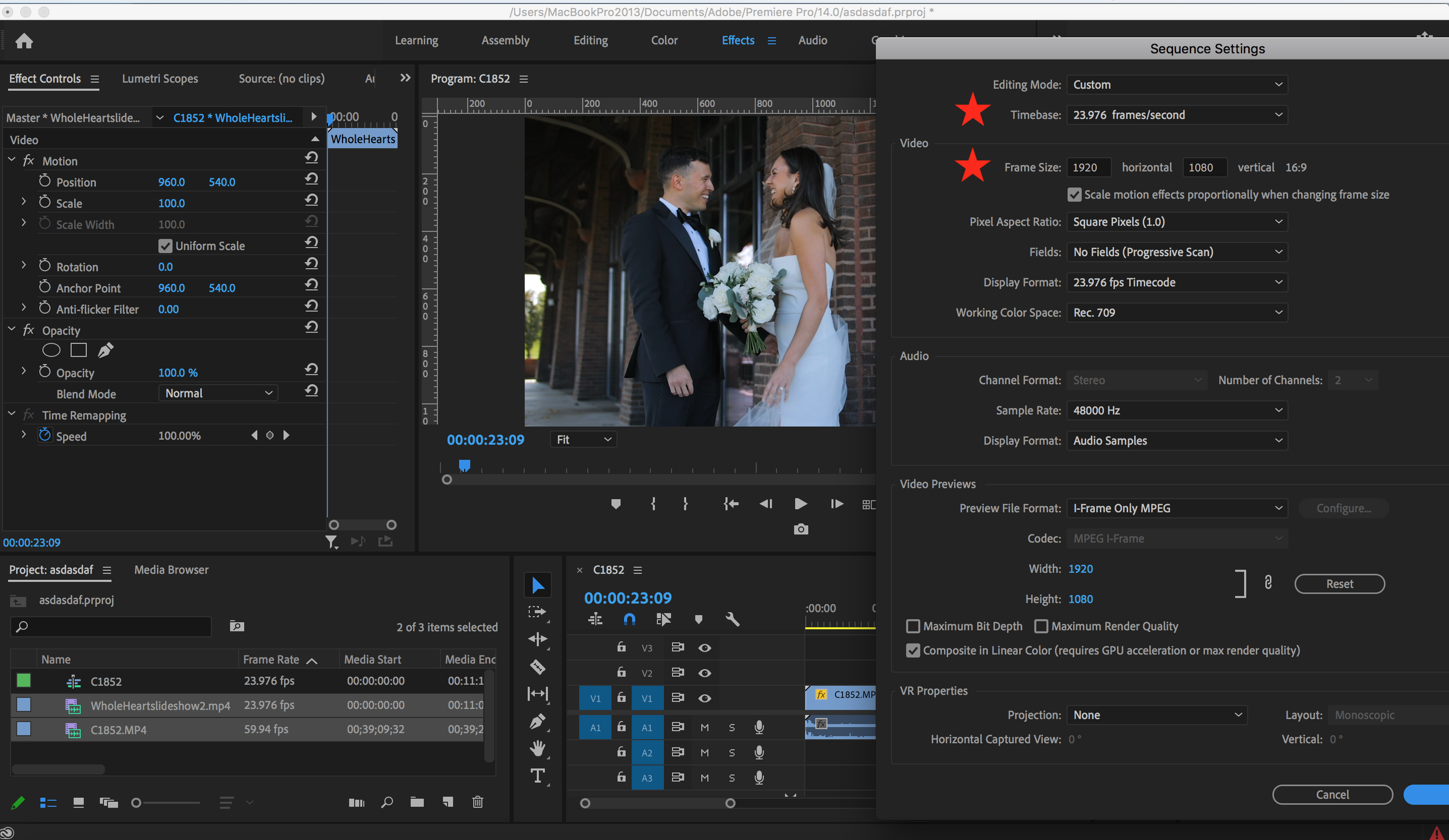Click the New Bin icon in the Project panel
This screenshot has height=840, width=1449.
click(416, 802)
